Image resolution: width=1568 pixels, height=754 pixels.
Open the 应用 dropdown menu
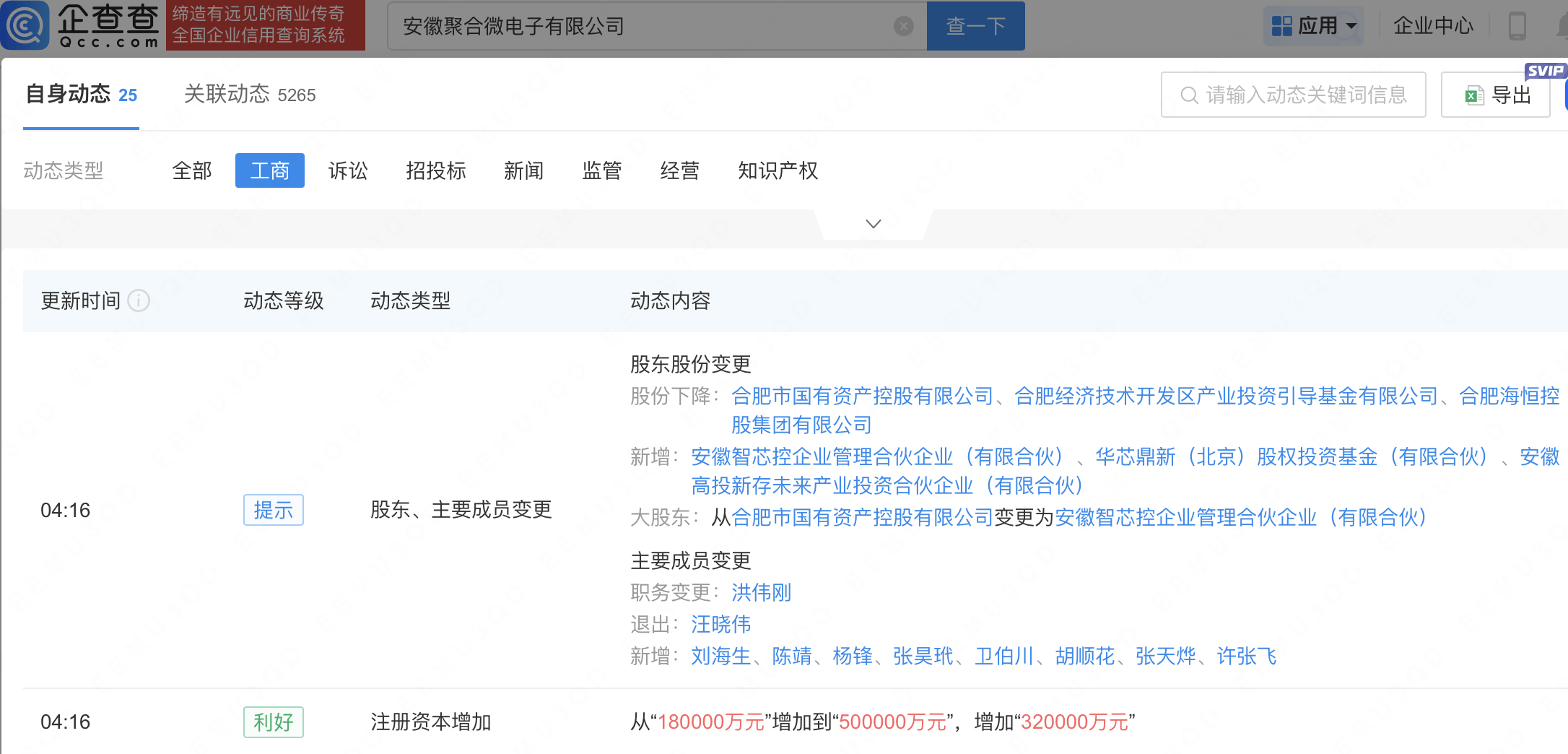pyautogui.click(x=1313, y=26)
